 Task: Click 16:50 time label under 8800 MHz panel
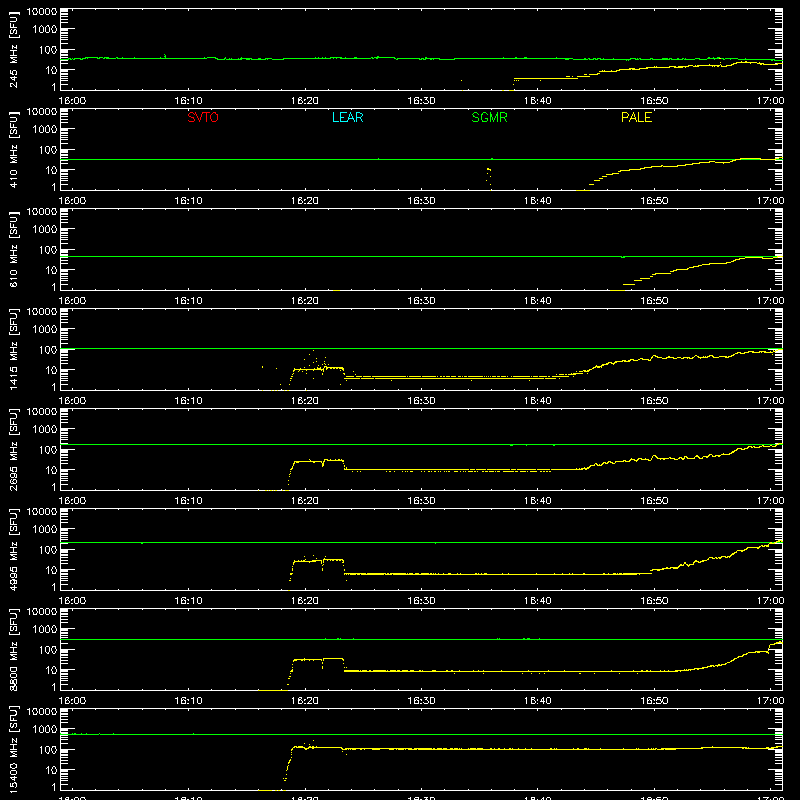(654, 701)
